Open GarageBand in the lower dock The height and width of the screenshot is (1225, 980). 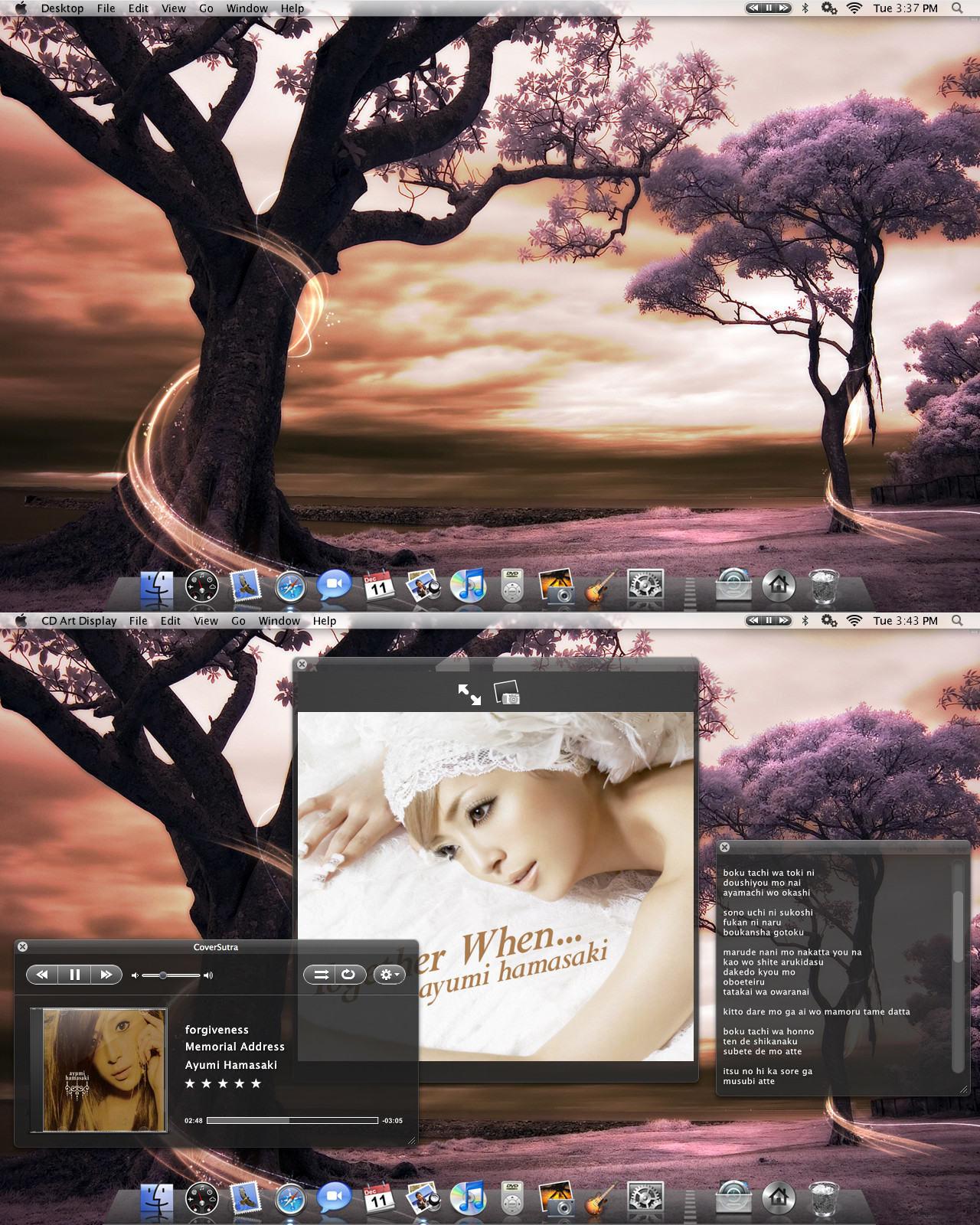point(600,1200)
